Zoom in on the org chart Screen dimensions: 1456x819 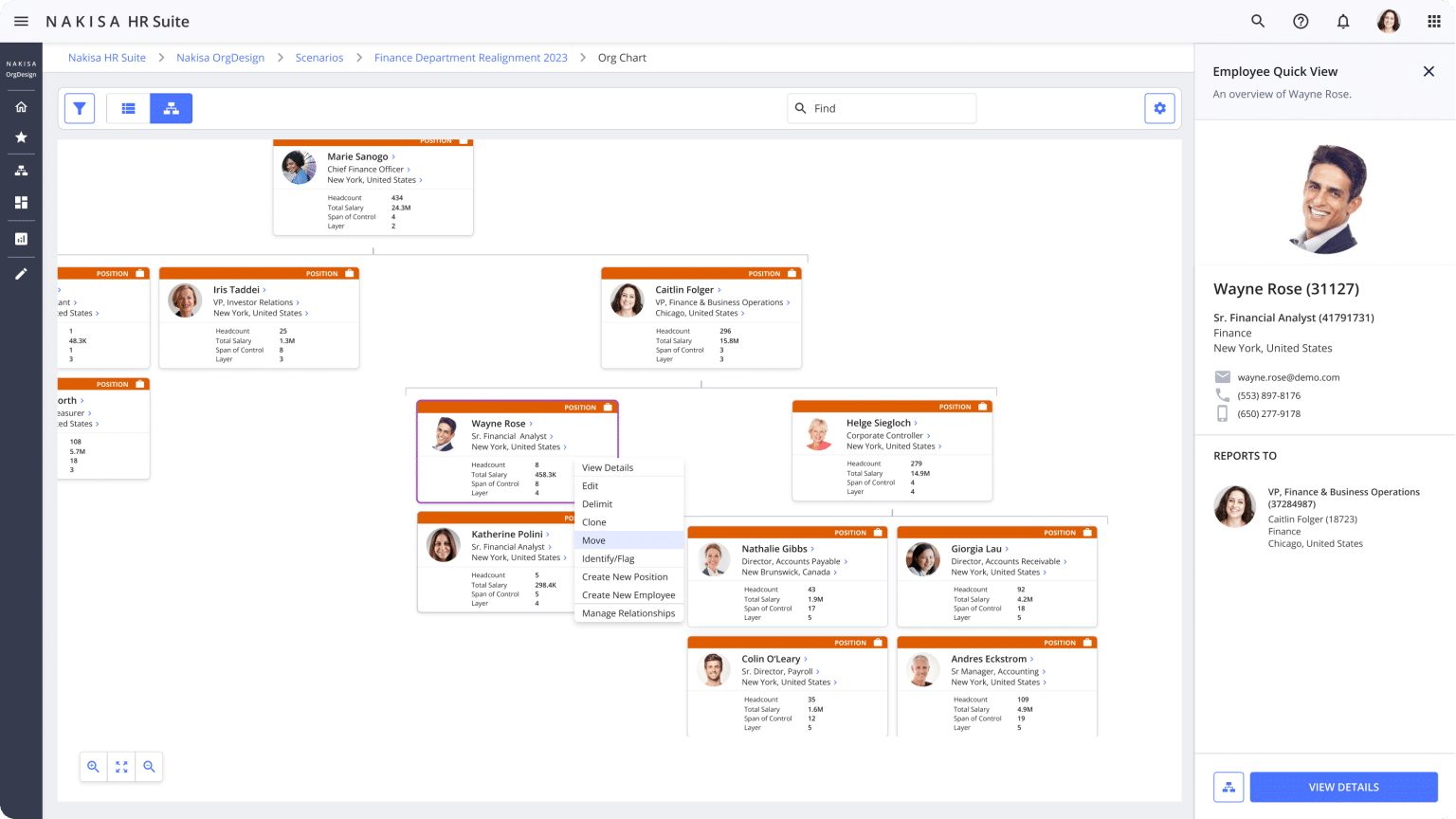[x=93, y=767]
